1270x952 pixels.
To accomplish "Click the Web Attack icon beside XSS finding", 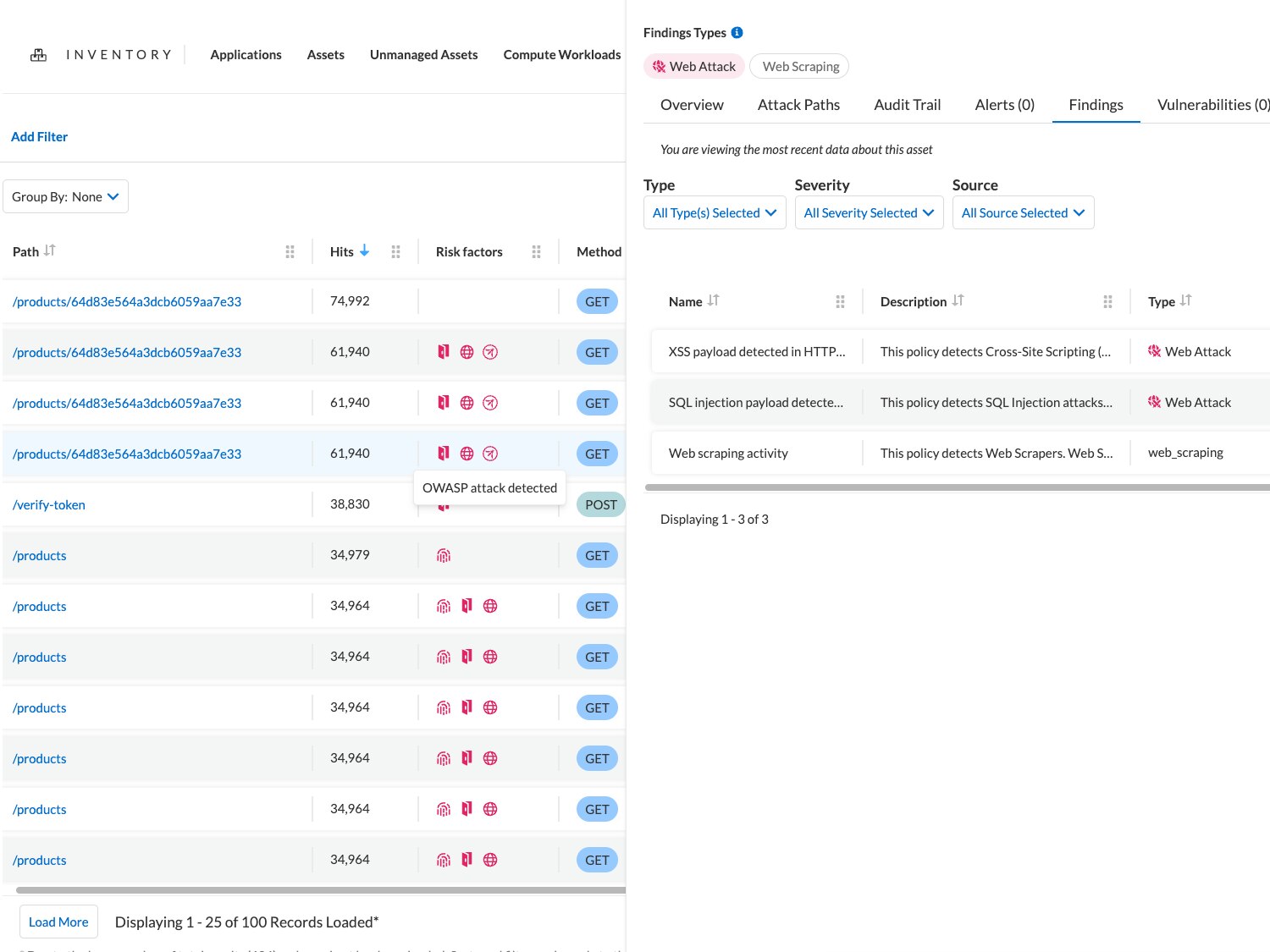I will (x=1155, y=351).
